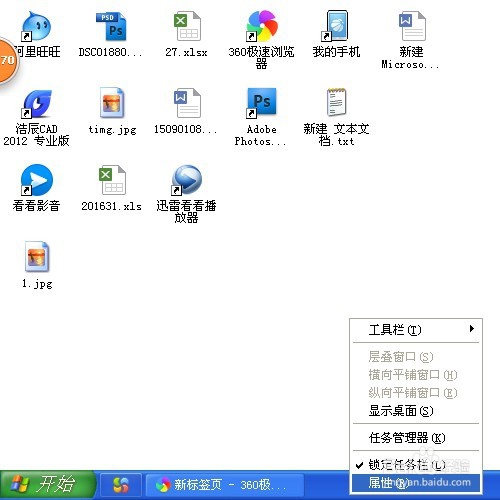Launch the 浩辰CAD 2012 专业版 shortcut
This screenshot has height=500, width=500.
[37, 104]
